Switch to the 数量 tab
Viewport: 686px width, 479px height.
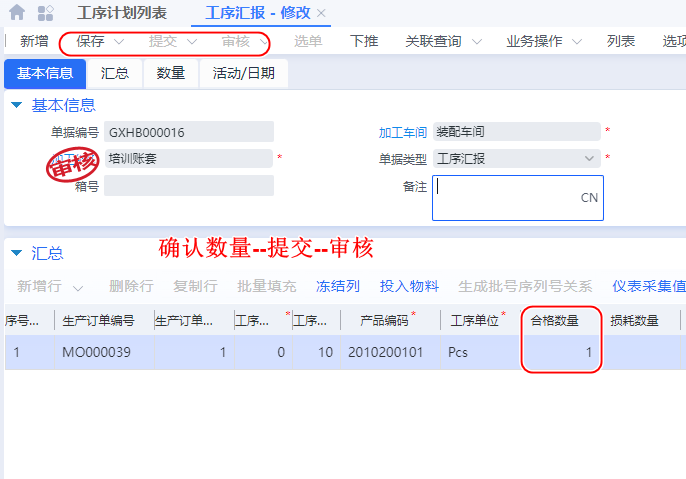tap(171, 73)
